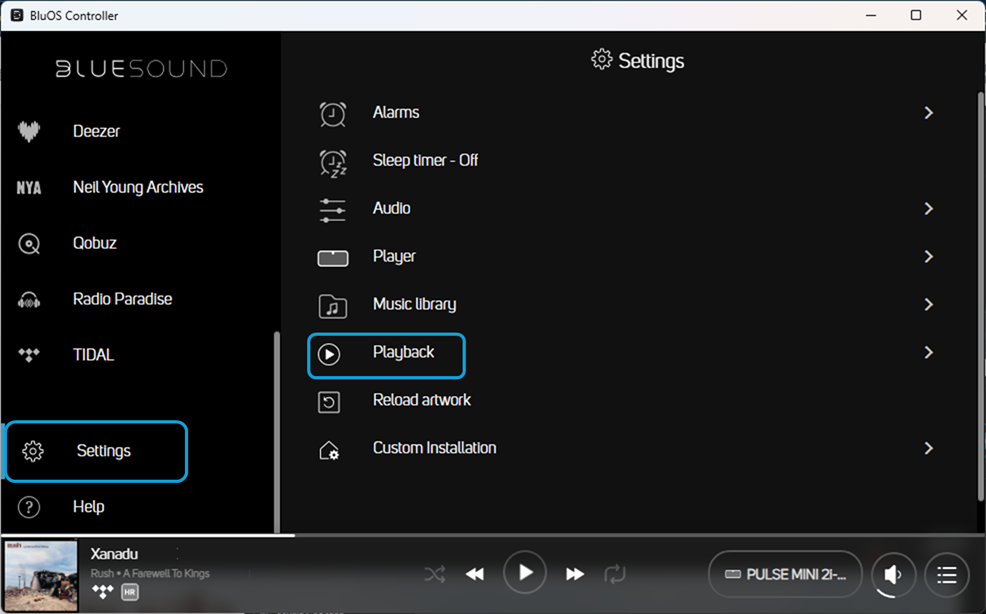Click the Playback circle-play icon

coord(329,354)
